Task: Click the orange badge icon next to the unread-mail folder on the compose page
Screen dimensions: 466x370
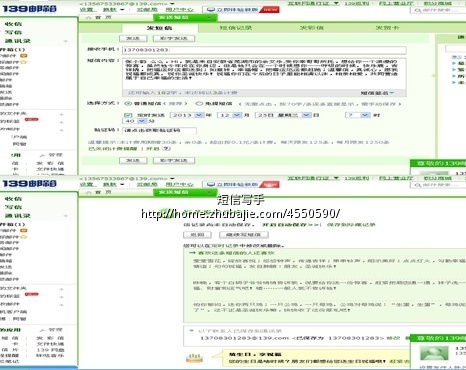Action: point(24,56)
